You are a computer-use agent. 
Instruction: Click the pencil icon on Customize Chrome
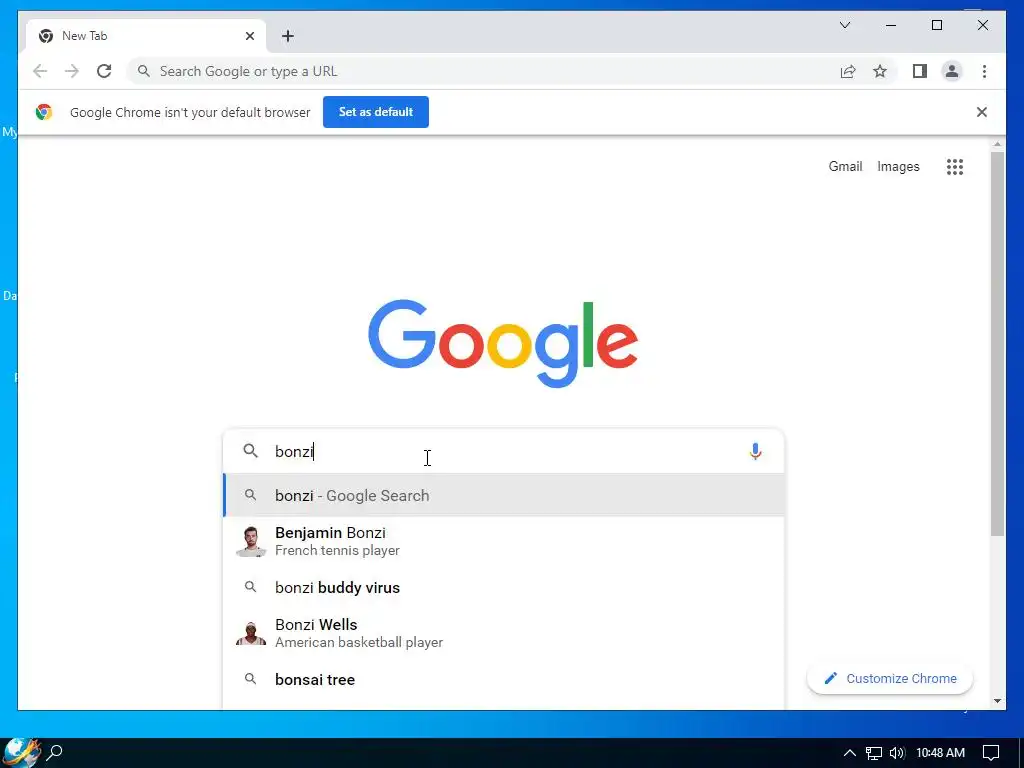point(830,679)
